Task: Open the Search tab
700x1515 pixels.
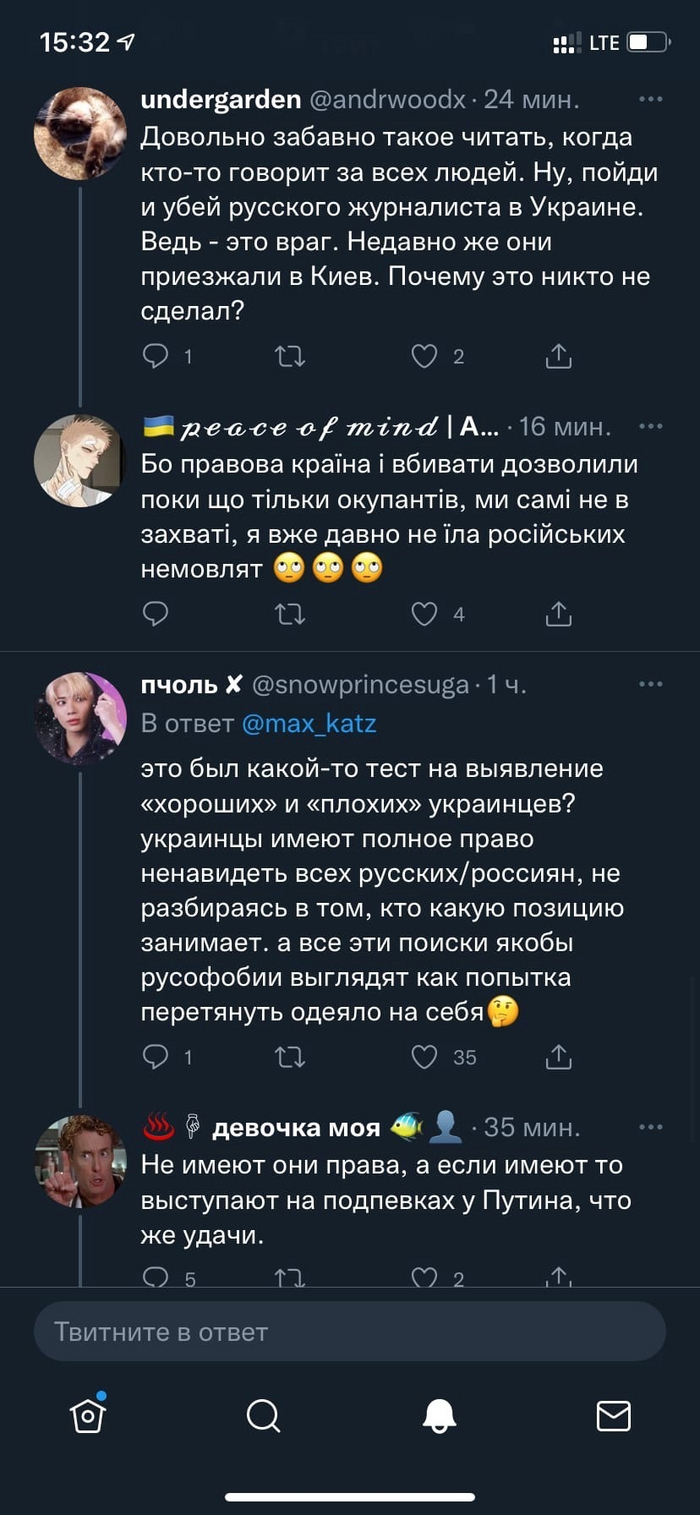Action: click(263, 1414)
